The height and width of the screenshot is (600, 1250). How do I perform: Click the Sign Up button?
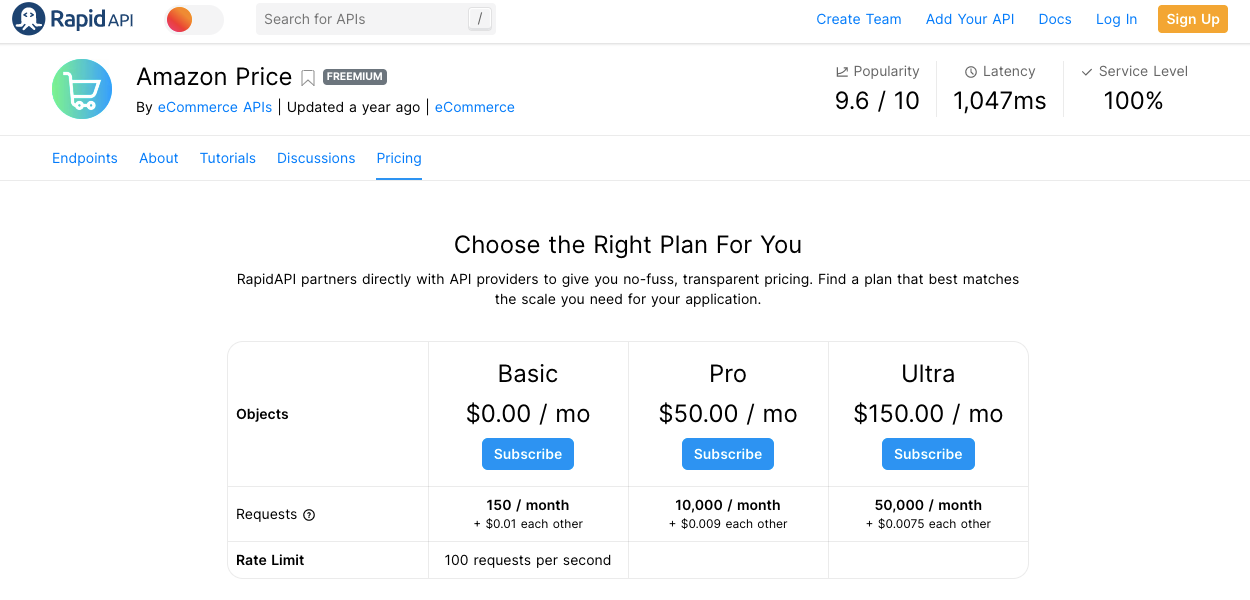(x=1192, y=18)
